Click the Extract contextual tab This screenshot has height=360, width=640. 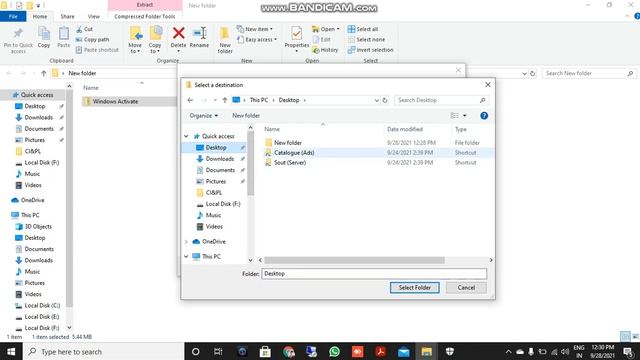[x=145, y=5]
